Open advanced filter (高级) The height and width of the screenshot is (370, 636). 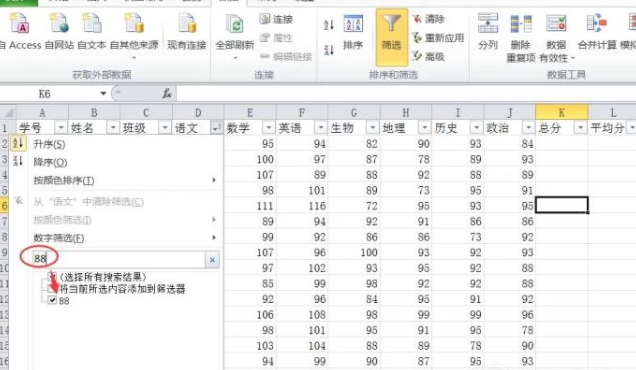[428, 56]
